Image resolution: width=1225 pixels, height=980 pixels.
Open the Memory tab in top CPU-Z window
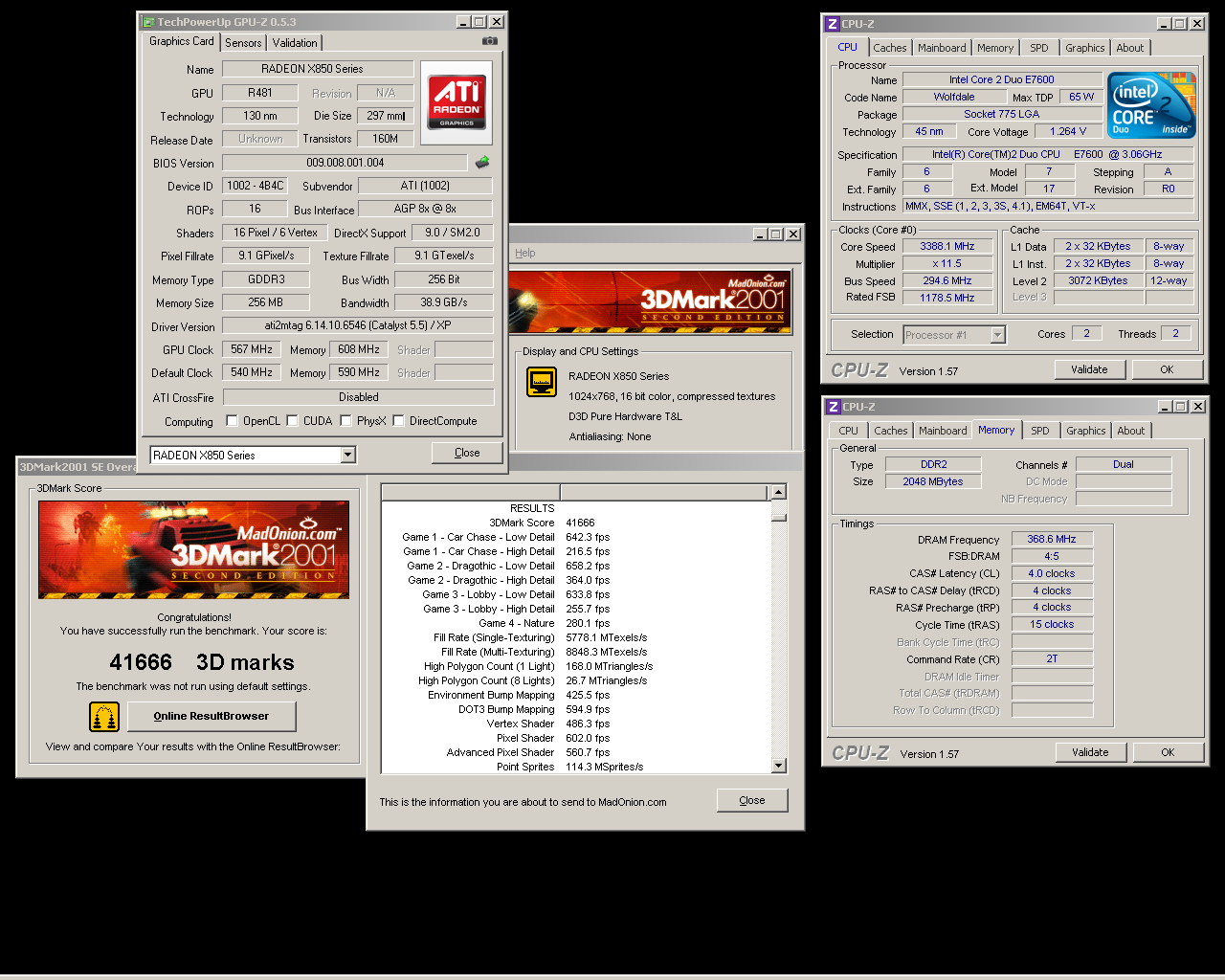tap(995, 48)
